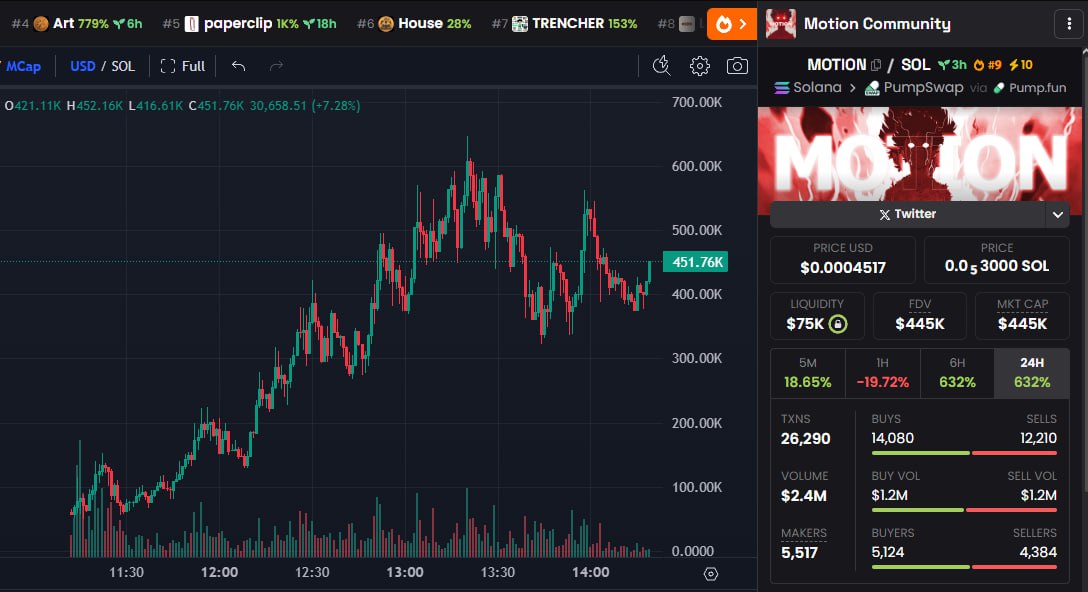The image size is (1088, 592).
Task: Open trending token #4 Art
Action: (77, 24)
